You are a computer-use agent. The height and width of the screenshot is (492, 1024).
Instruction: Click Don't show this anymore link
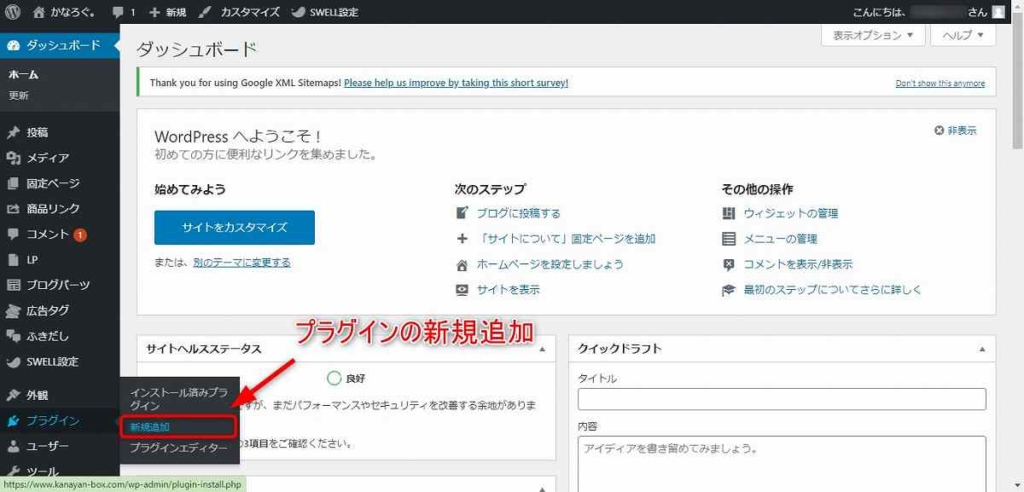click(x=939, y=84)
